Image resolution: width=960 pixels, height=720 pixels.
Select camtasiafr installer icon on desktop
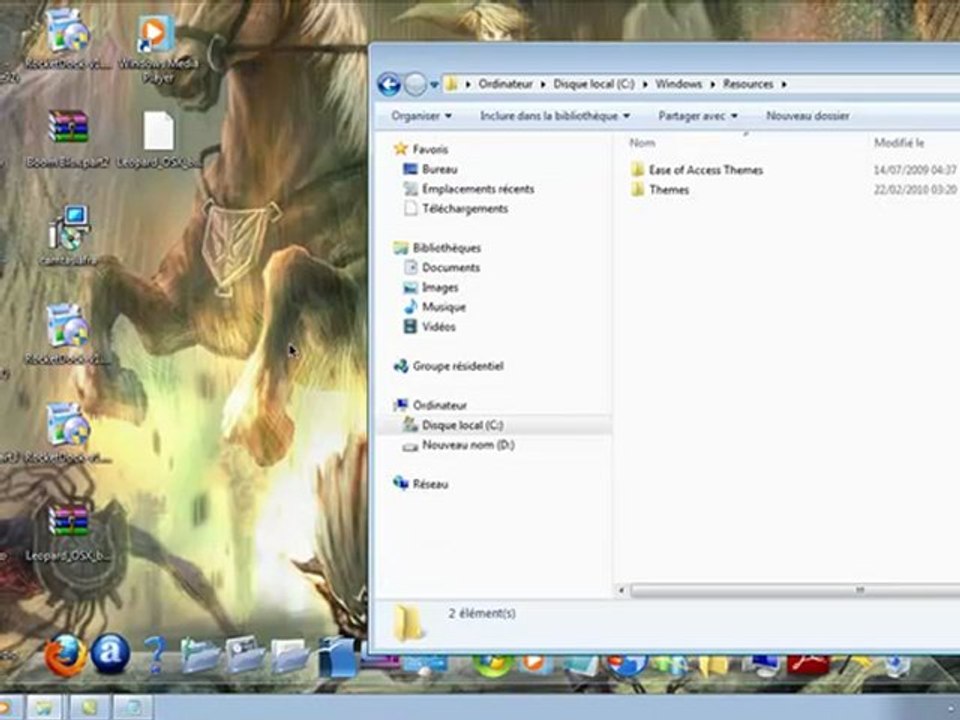click(x=69, y=227)
